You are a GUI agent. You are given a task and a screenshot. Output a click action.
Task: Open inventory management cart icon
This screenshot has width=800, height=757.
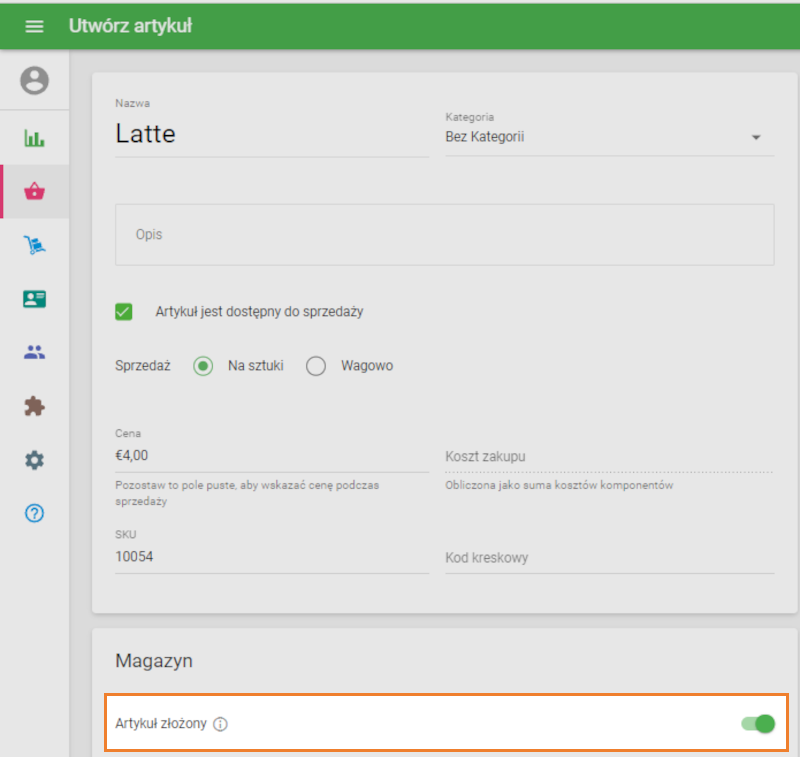[34, 245]
